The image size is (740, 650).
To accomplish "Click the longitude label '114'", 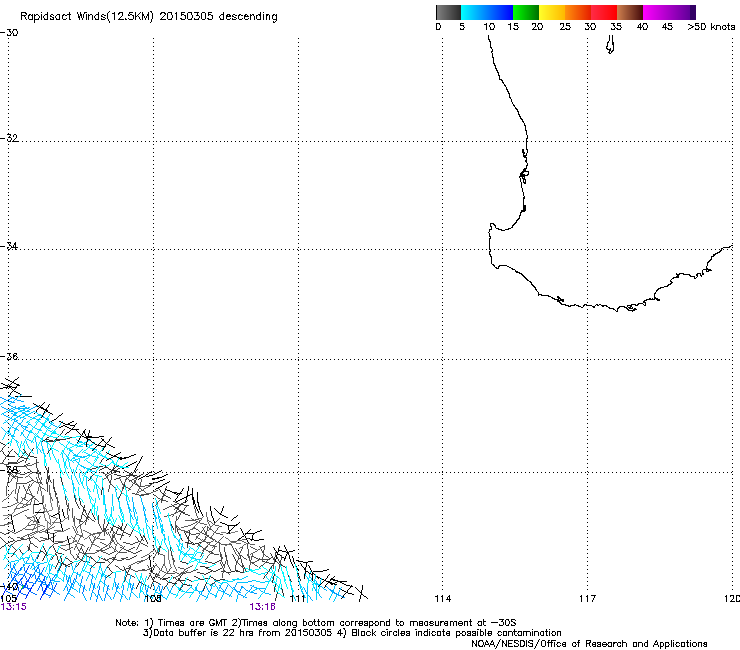I will click(443, 599).
